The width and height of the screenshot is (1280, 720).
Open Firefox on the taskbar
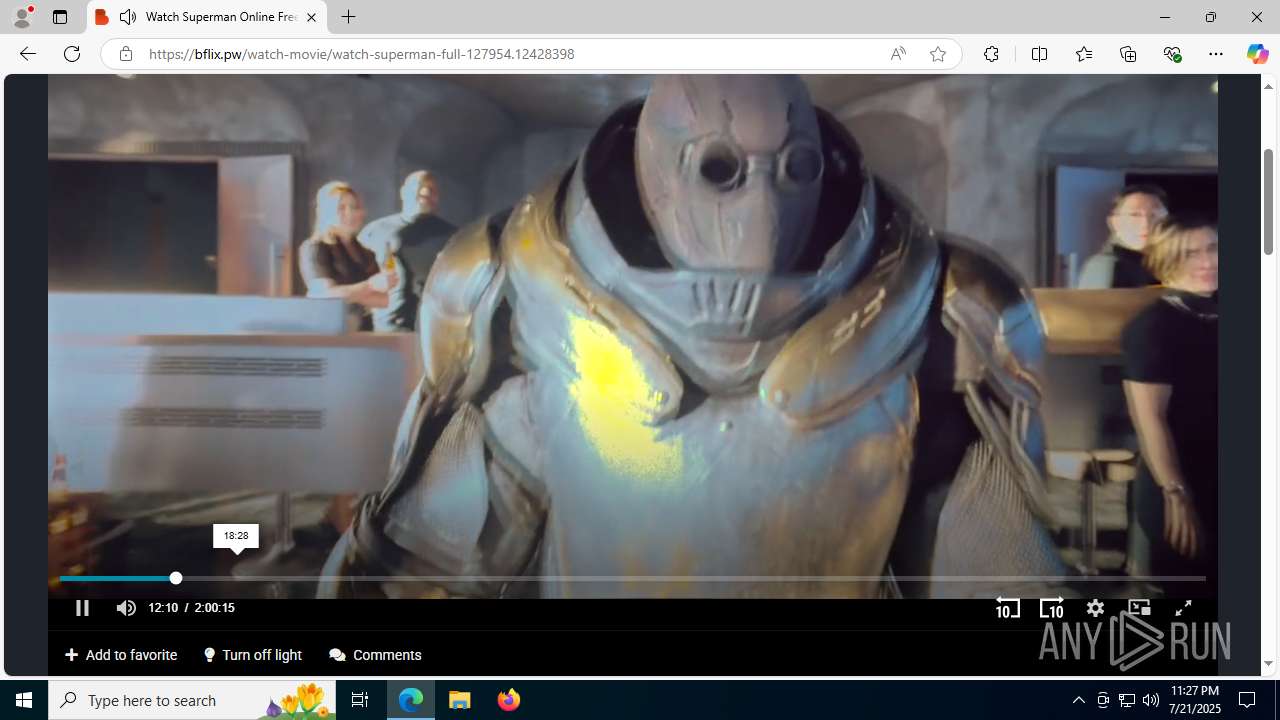tap(508, 700)
